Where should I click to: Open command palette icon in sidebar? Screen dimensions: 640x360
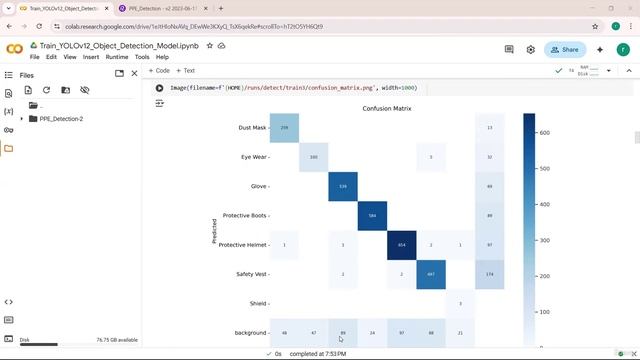pyautogui.click(x=9, y=320)
